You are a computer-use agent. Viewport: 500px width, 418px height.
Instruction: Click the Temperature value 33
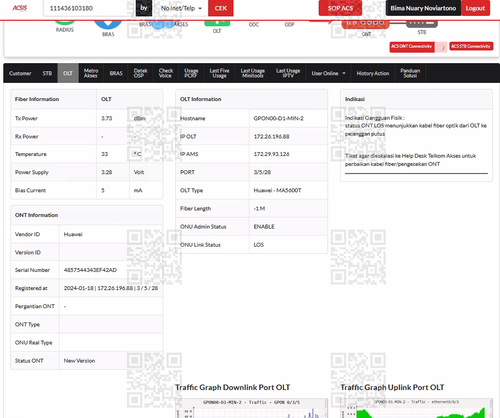[x=104, y=154]
